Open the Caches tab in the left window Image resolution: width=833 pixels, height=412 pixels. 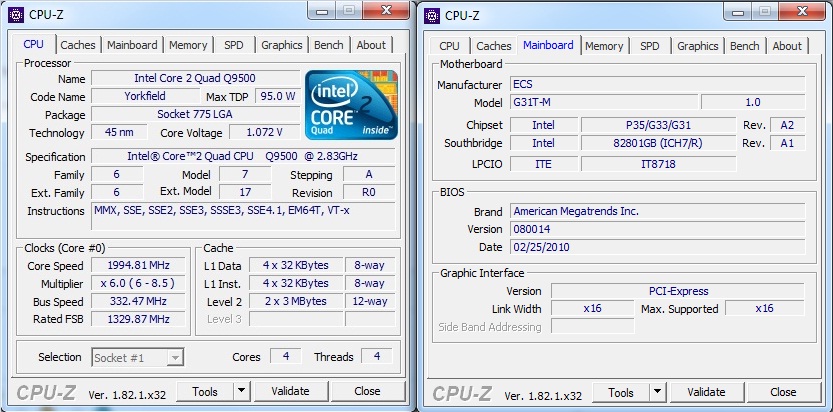(x=78, y=45)
